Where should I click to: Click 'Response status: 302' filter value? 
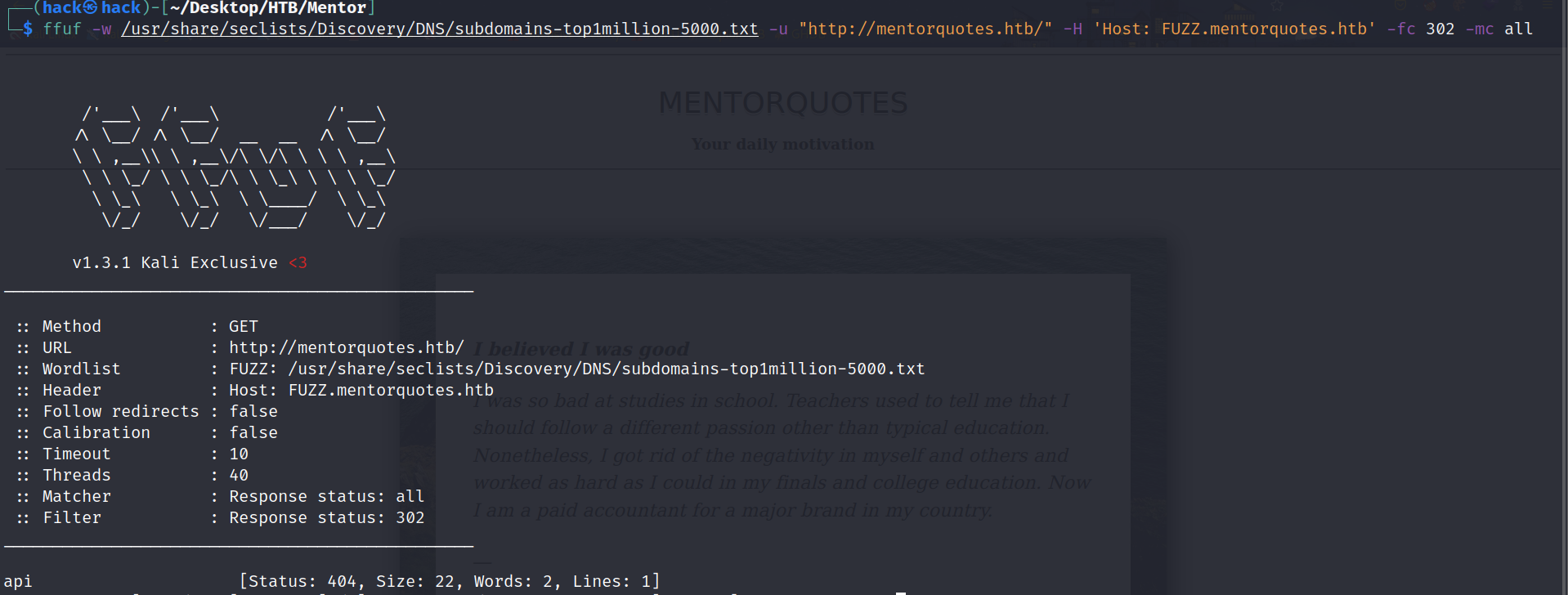coord(327,517)
